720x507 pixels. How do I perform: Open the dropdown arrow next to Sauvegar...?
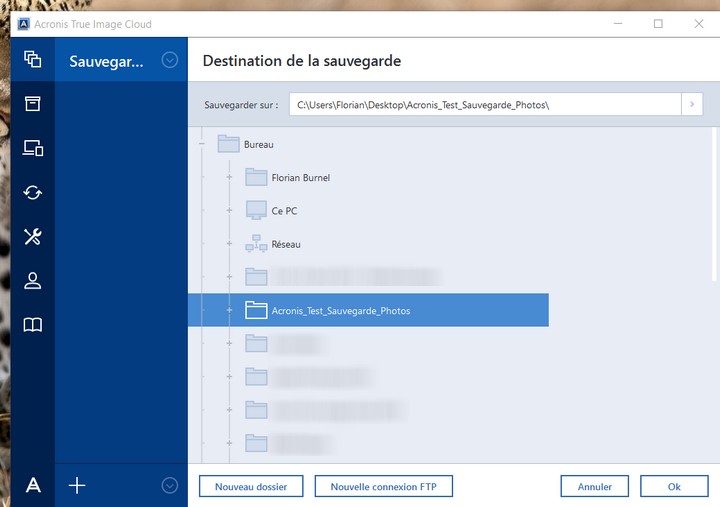(x=169, y=60)
